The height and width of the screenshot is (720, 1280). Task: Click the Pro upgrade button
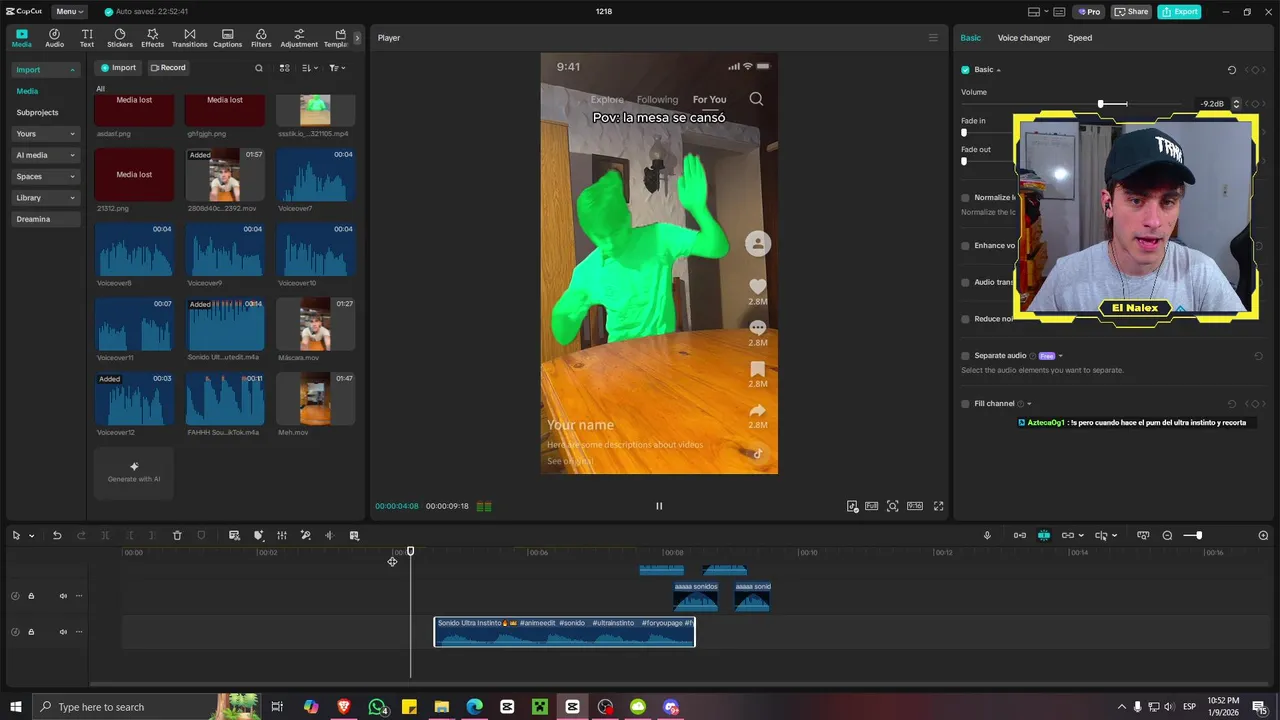pos(1088,12)
